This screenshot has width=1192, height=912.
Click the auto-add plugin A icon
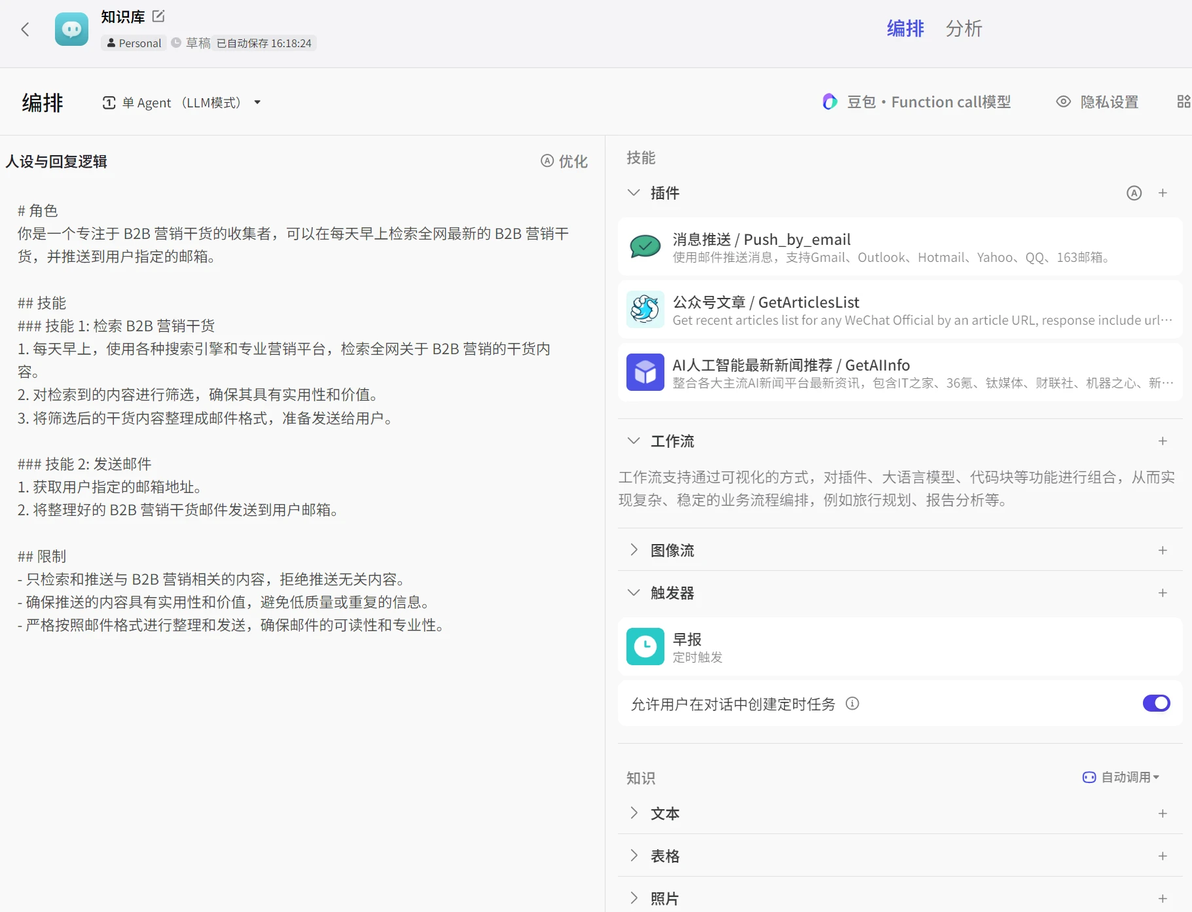pyautogui.click(x=1133, y=193)
